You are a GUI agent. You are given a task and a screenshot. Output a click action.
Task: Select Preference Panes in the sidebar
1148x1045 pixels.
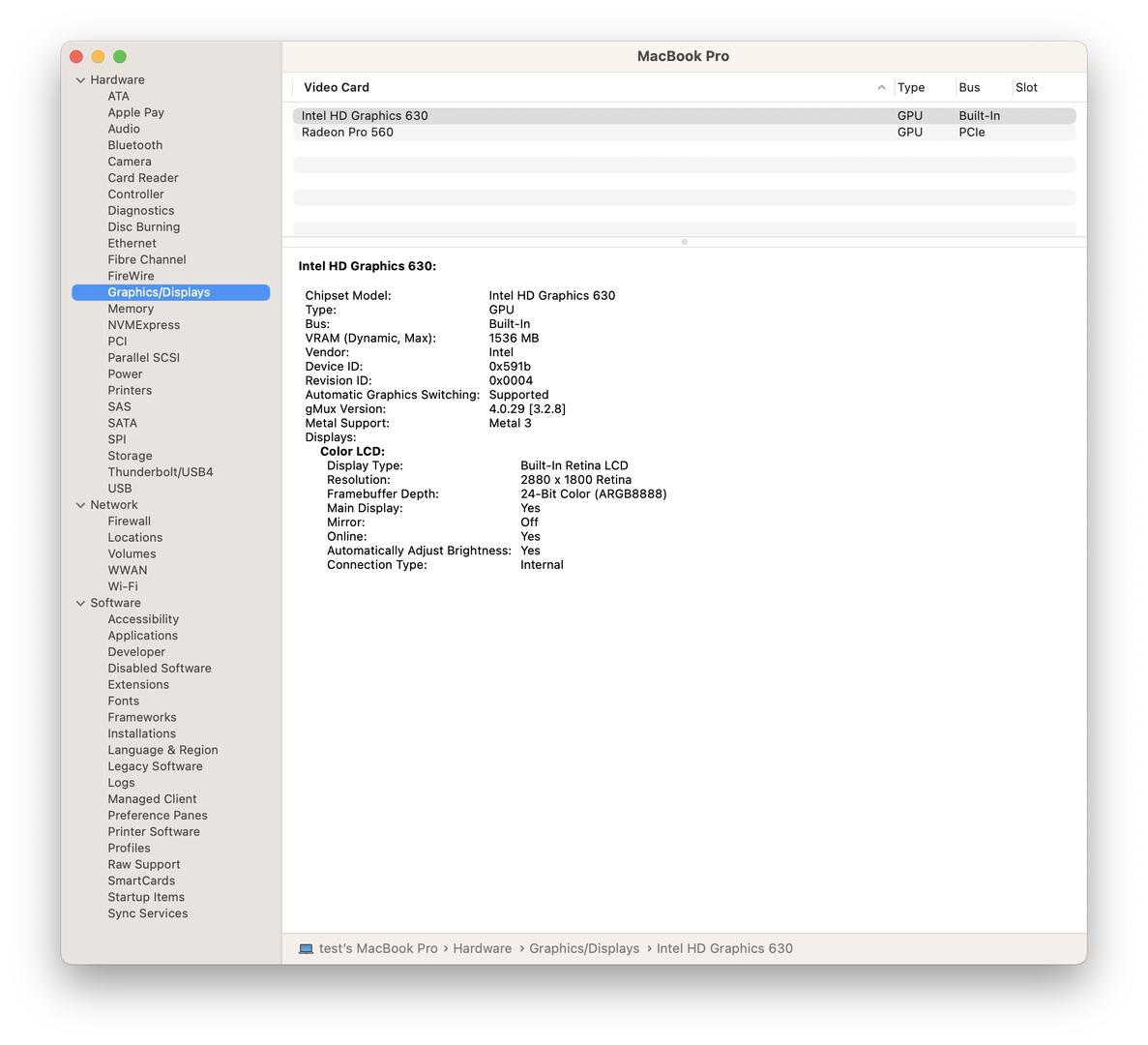[158, 816]
